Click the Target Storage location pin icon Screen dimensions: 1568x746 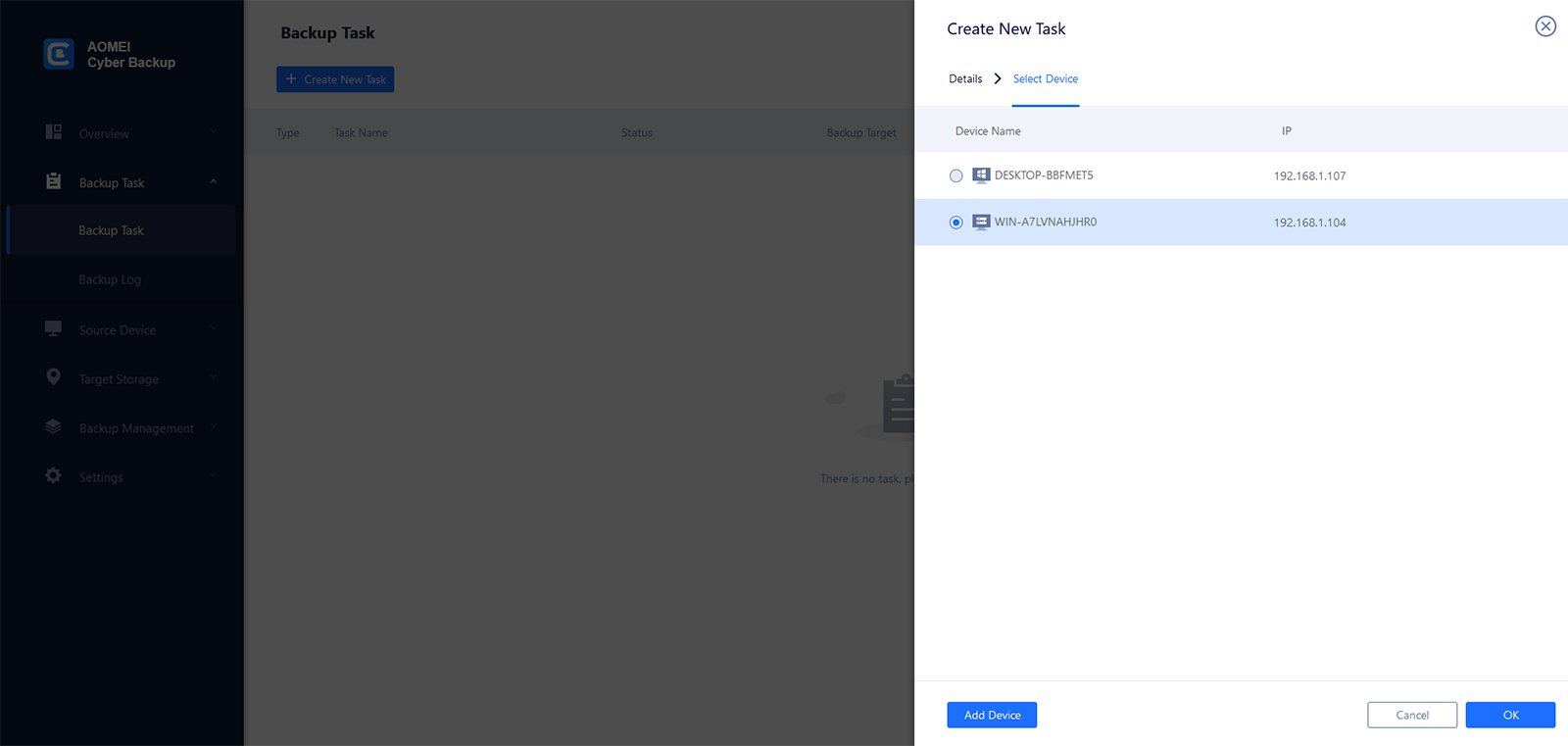(54, 377)
